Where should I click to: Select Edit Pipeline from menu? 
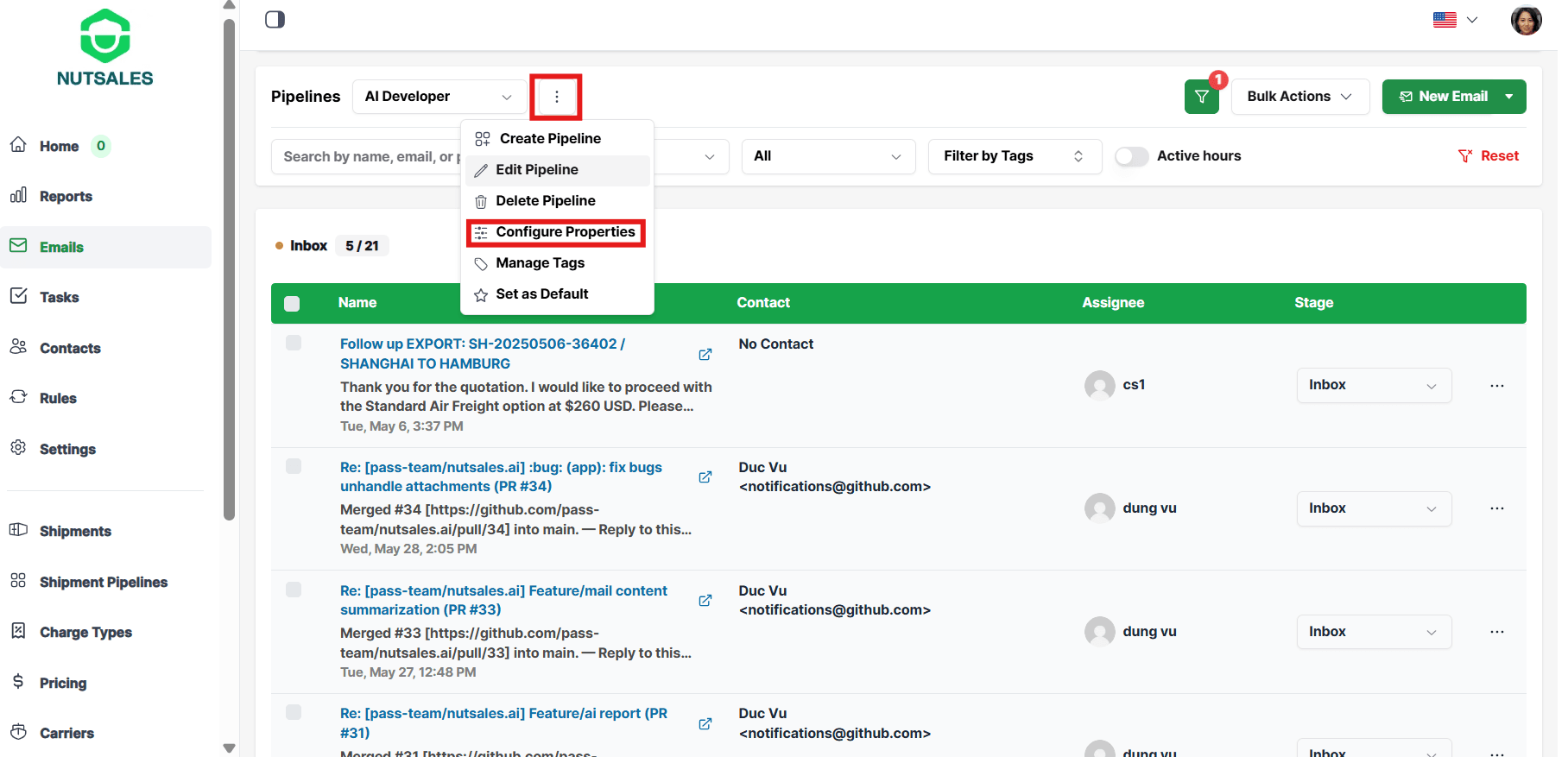click(557, 170)
